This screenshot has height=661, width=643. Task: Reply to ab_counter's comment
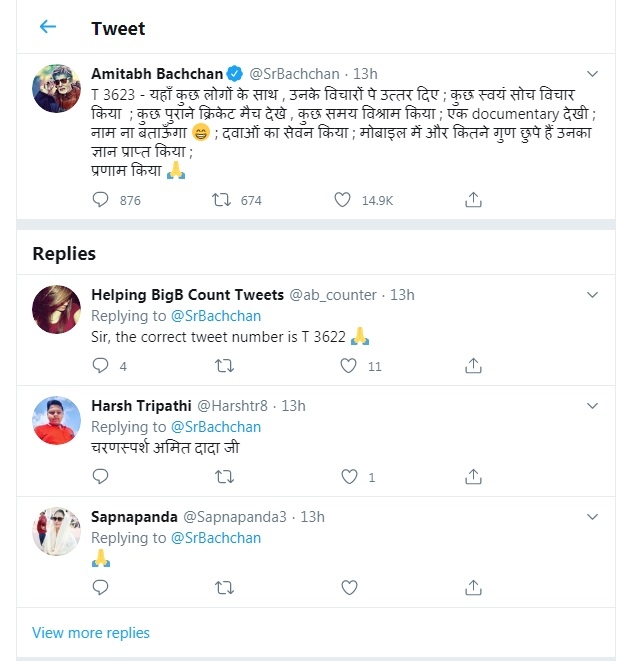(x=100, y=366)
